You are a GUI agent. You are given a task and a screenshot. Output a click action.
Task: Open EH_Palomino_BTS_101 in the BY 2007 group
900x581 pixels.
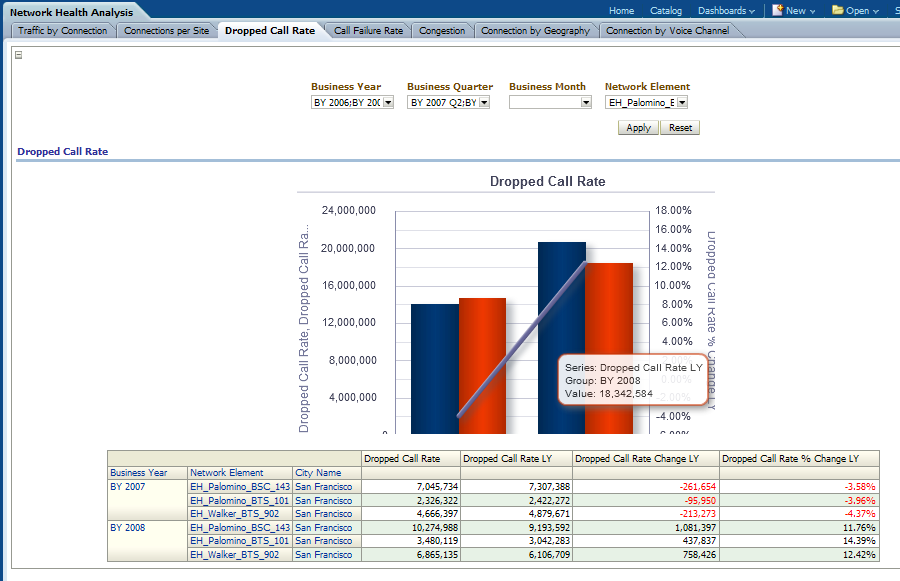pos(239,500)
